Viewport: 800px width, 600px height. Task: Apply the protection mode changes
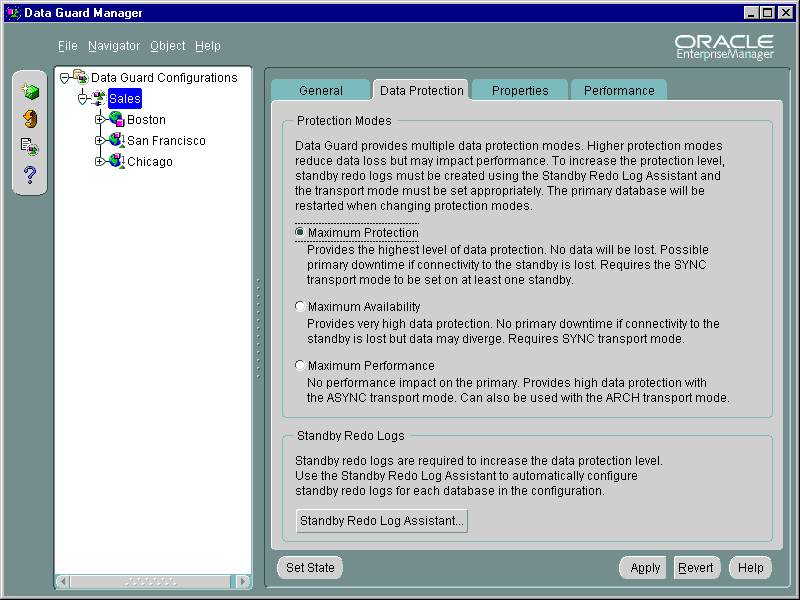(x=643, y=567)
